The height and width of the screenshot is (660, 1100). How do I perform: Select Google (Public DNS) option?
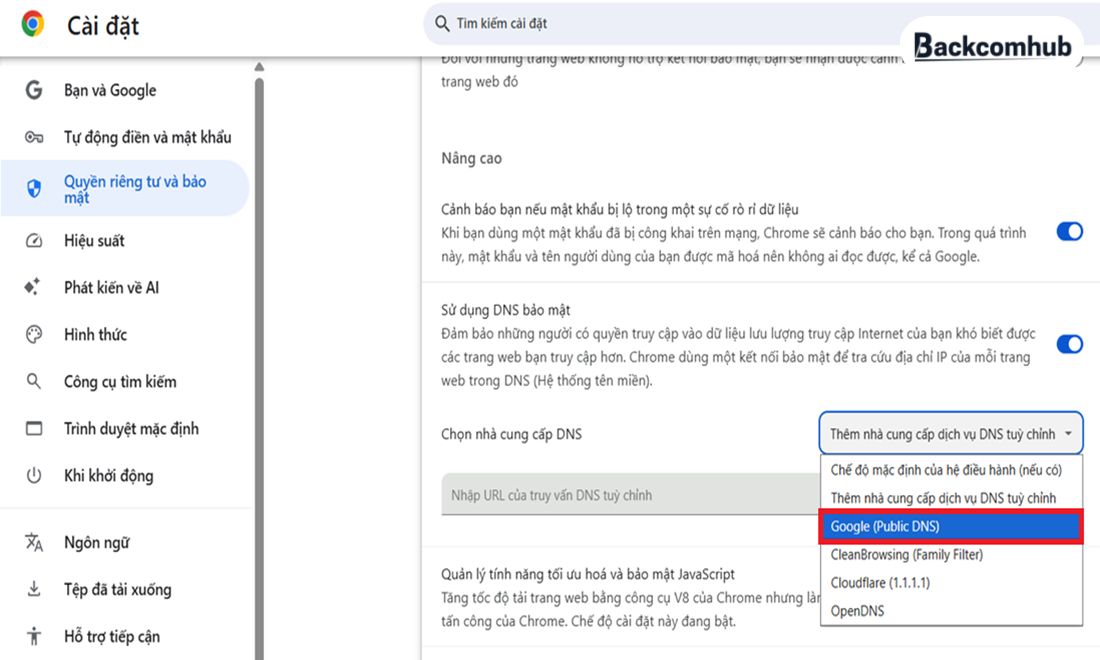coord(951,526)
